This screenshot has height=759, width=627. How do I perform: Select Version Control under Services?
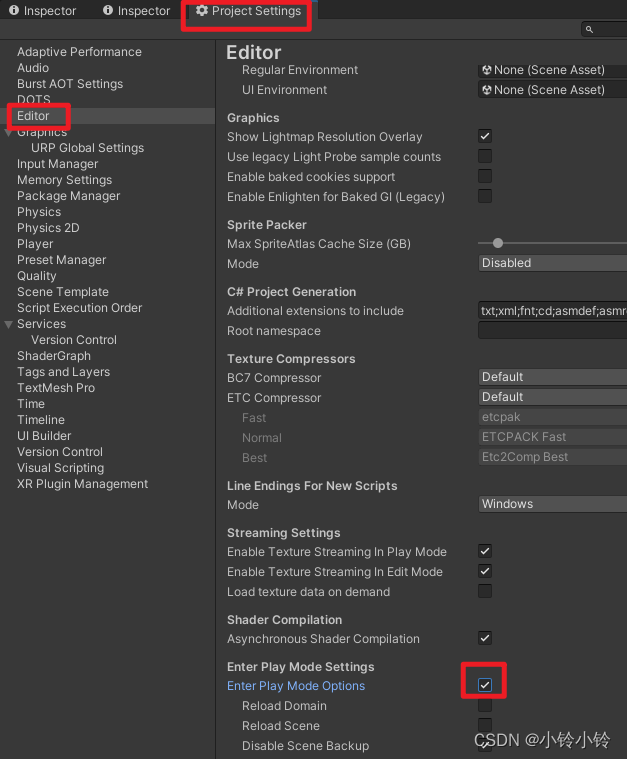point(74,339)
